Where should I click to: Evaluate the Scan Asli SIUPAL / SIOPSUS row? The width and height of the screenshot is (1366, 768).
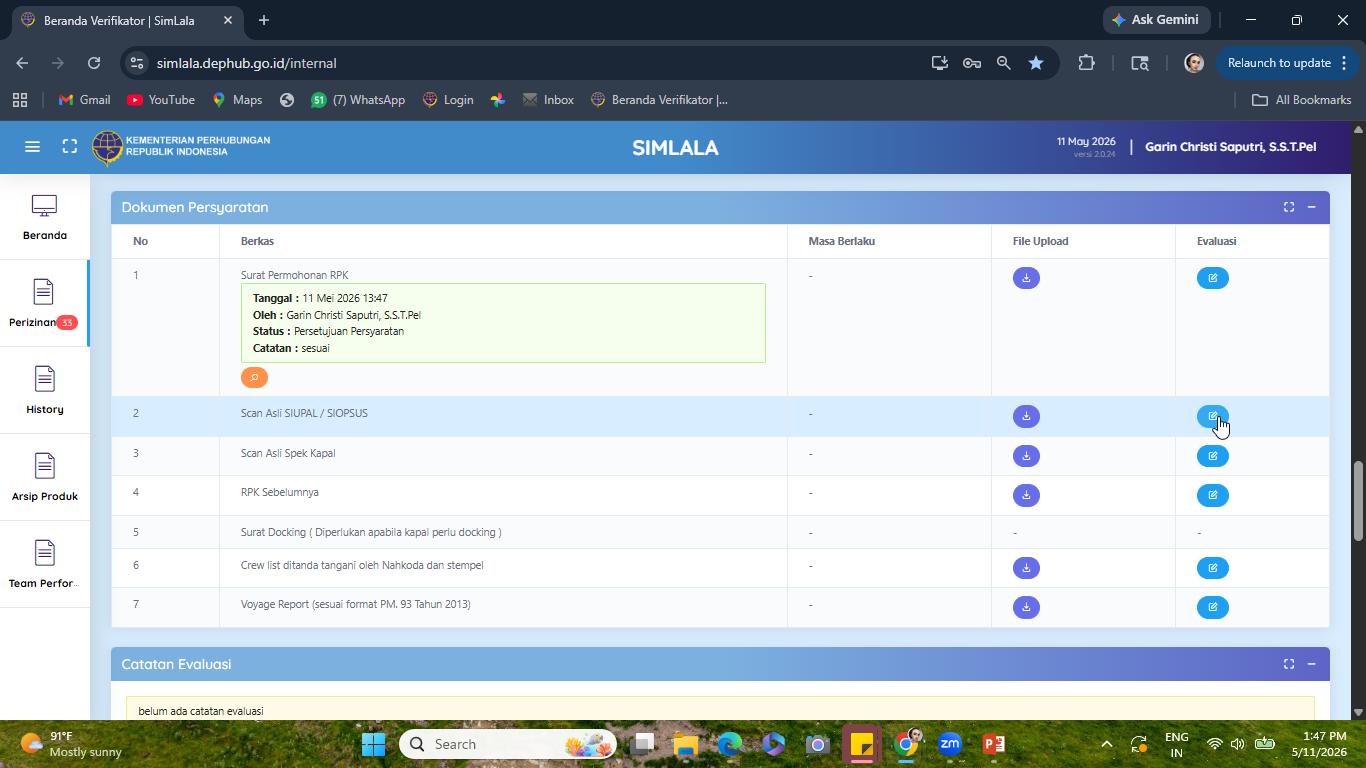click(1212, 416)
